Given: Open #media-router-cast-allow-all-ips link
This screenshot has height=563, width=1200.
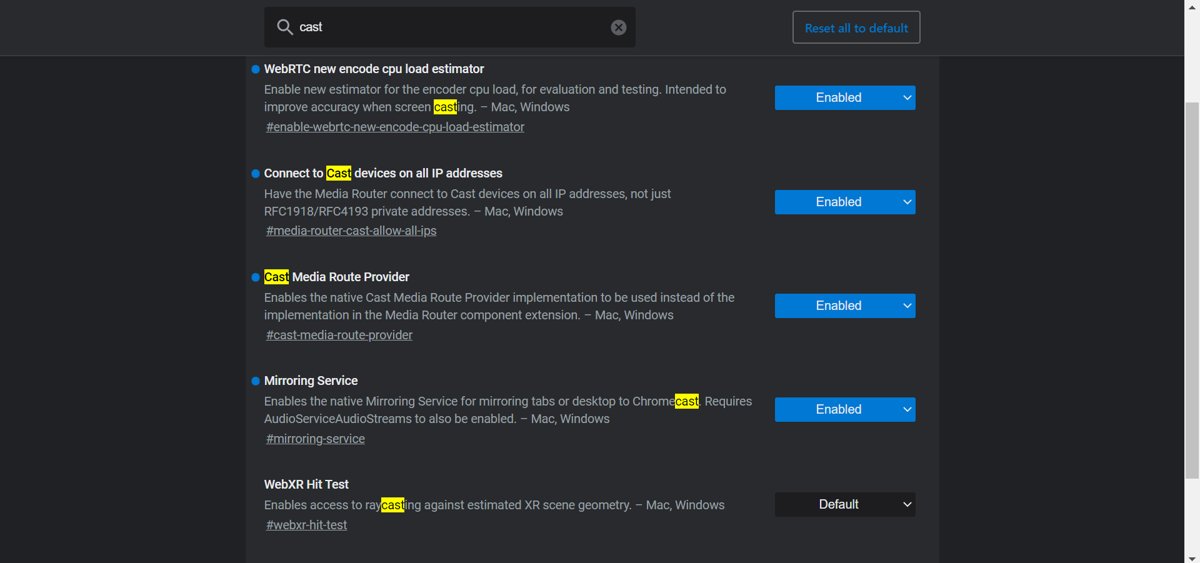Looking at the screenshot, I should pyautogui.click(x=351, y=231).
